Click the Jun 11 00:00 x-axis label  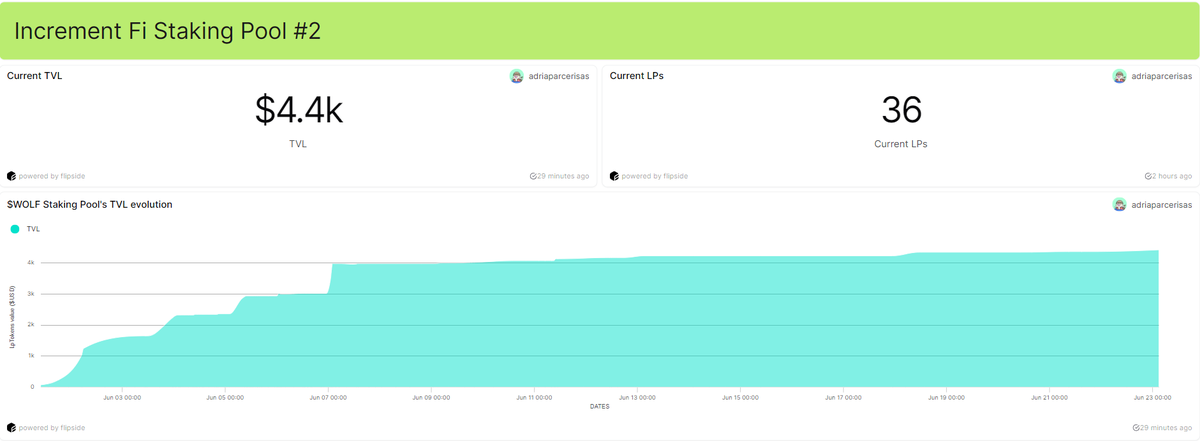(534, 397)
